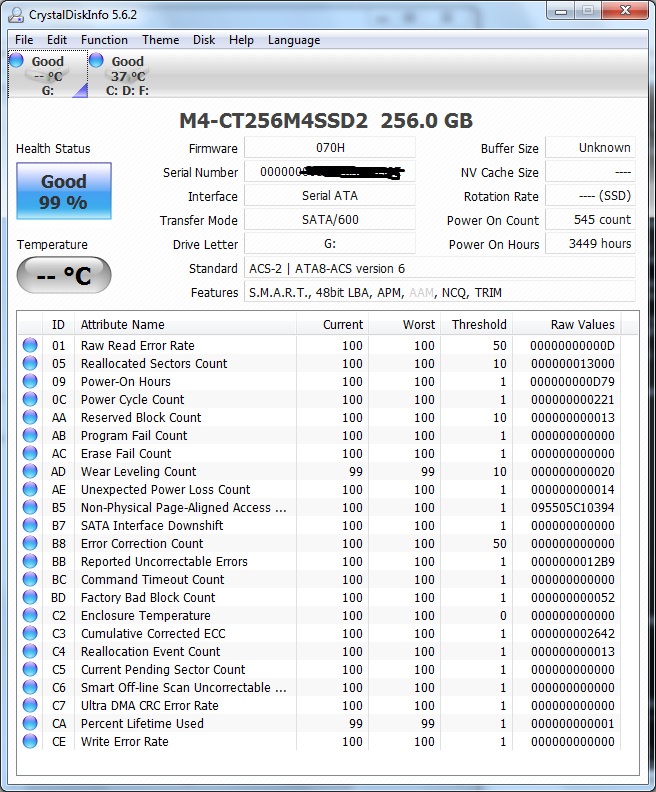Click the status orb for Error Correction Count
The height and width of the screenshot is (792, 656).
[30, 543]
